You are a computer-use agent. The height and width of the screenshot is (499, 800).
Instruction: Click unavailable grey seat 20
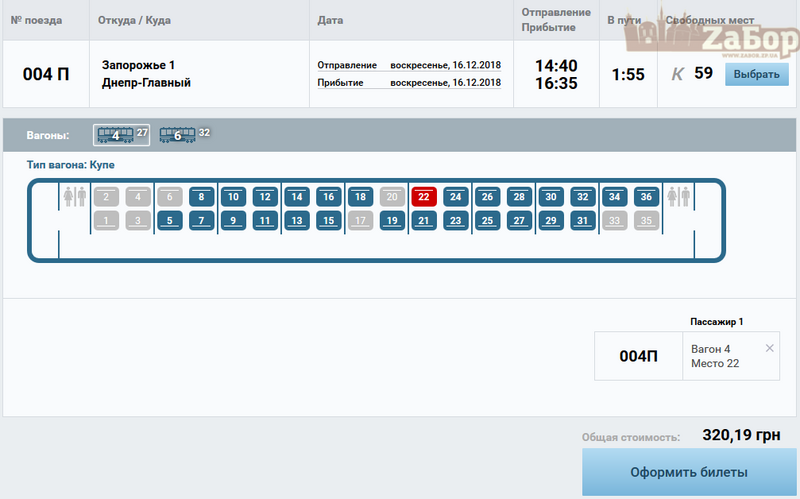click(x=392, y=197)
